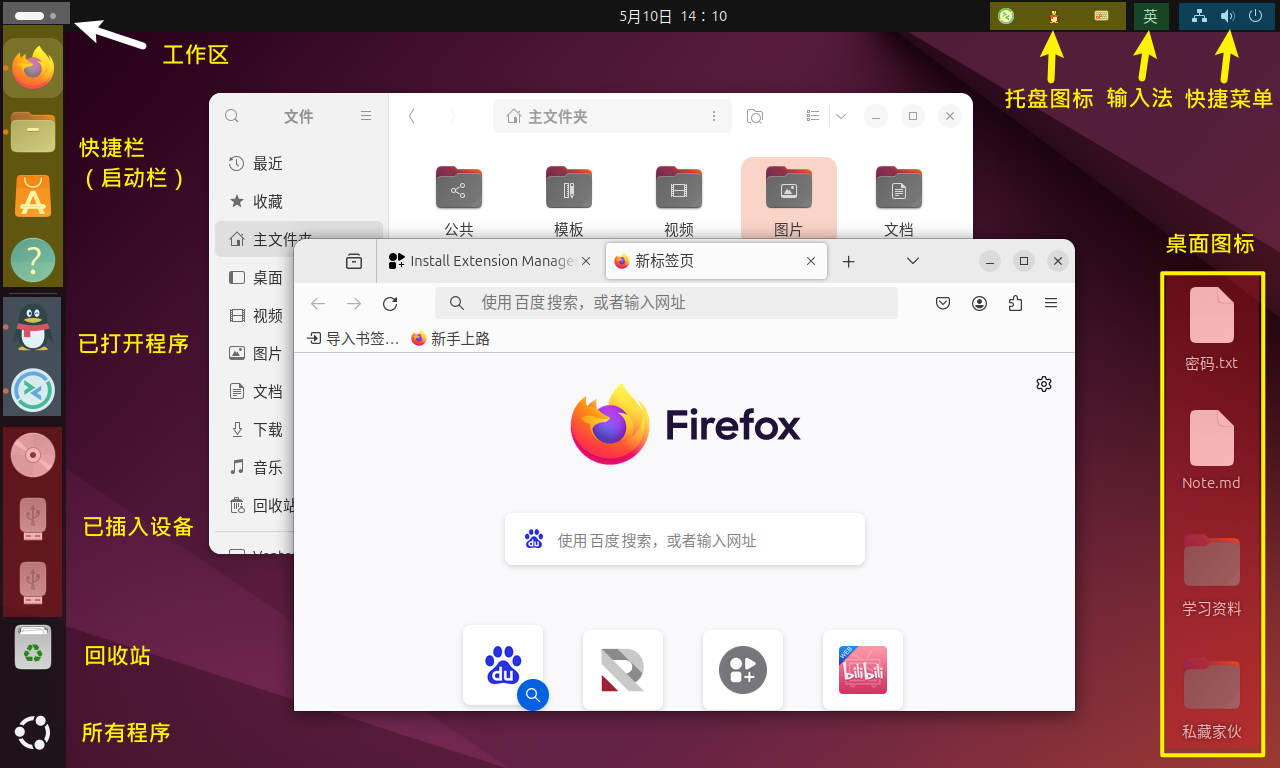Click the 导入书签 bookmarks toolbar button
This screenshot has width=1280, height=768.
pos(353,339)
